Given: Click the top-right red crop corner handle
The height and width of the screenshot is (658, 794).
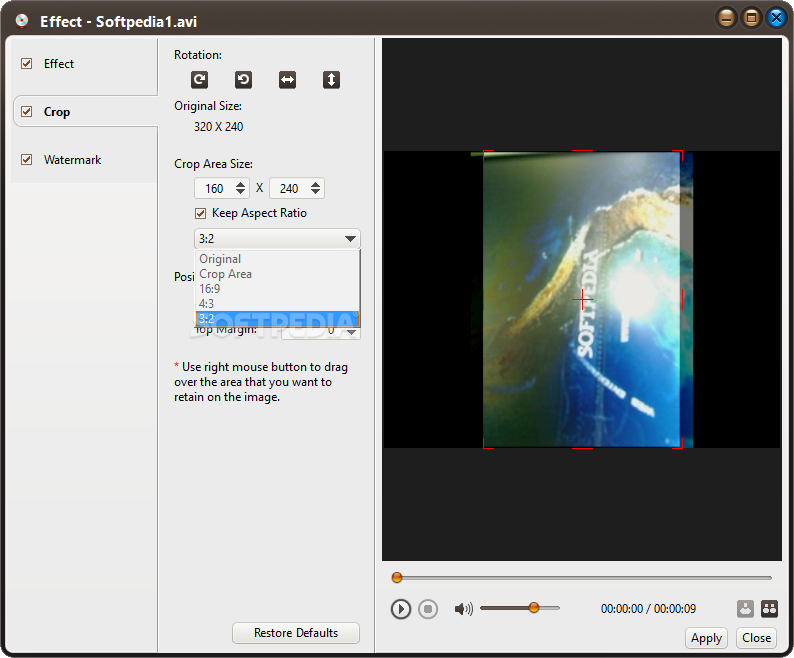Looking at the screenshot, I should [679, 154].
